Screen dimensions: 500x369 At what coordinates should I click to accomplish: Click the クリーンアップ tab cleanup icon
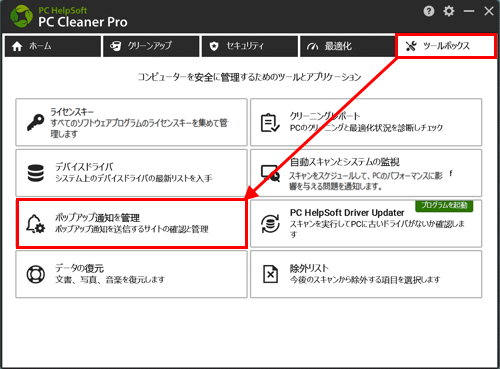pos(116,46)
